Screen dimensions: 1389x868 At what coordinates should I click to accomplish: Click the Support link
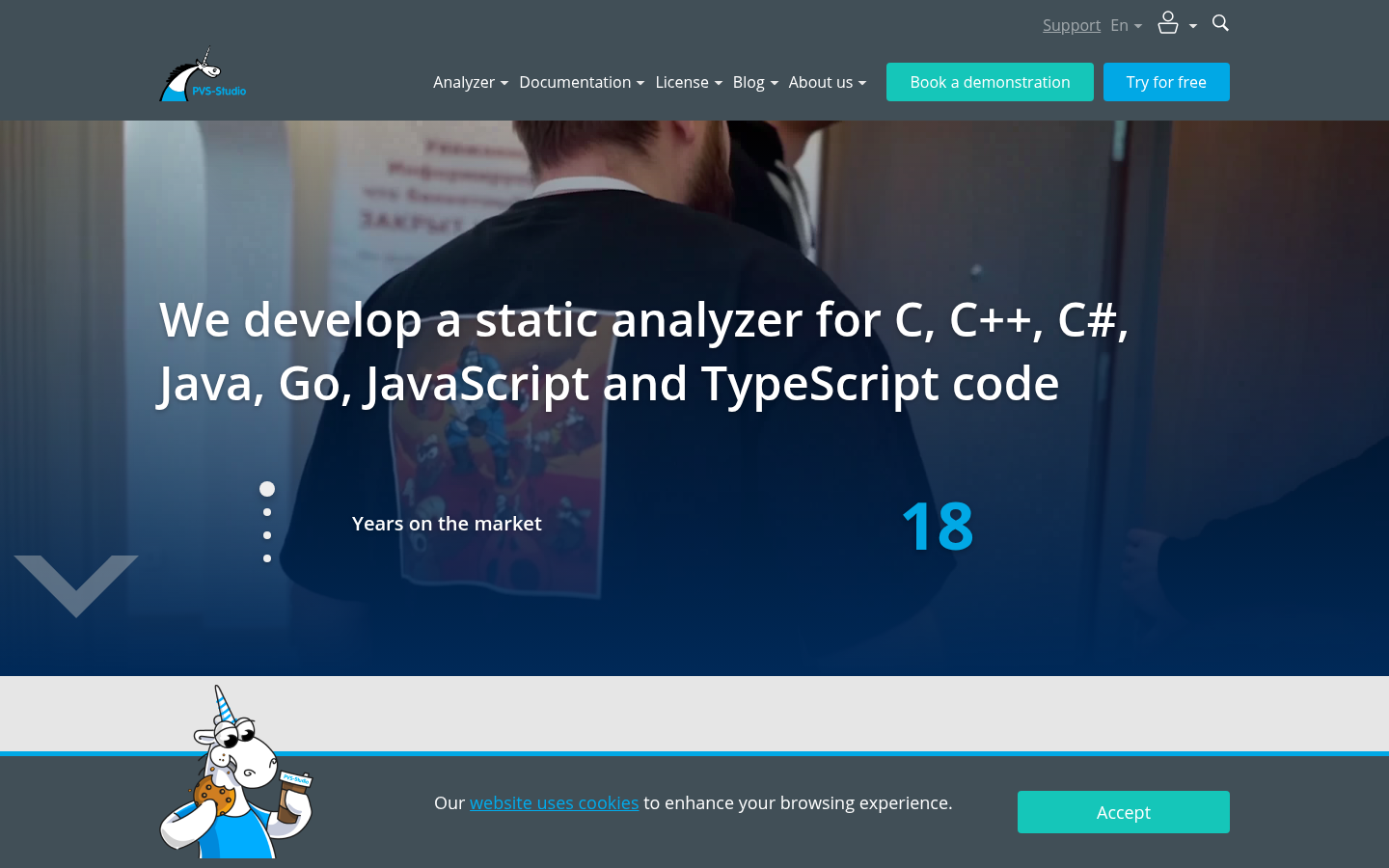point(1072,25)
